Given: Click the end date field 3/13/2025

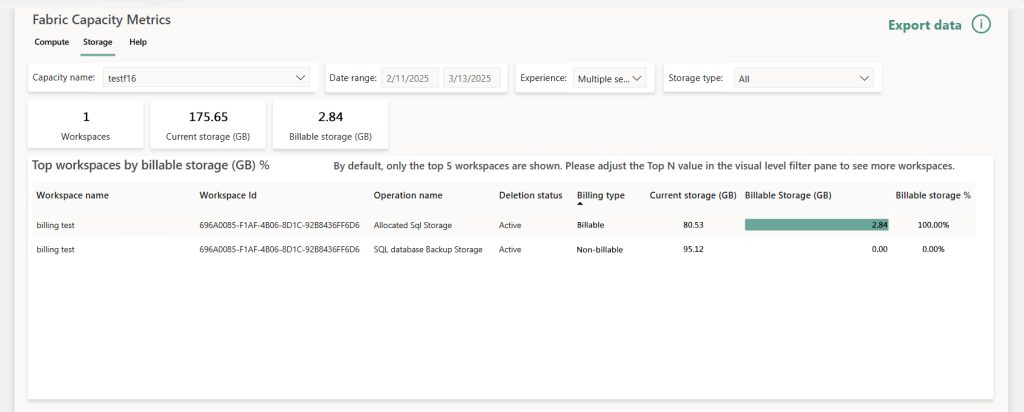Looking at the screenshot, I should click(471, 78).
